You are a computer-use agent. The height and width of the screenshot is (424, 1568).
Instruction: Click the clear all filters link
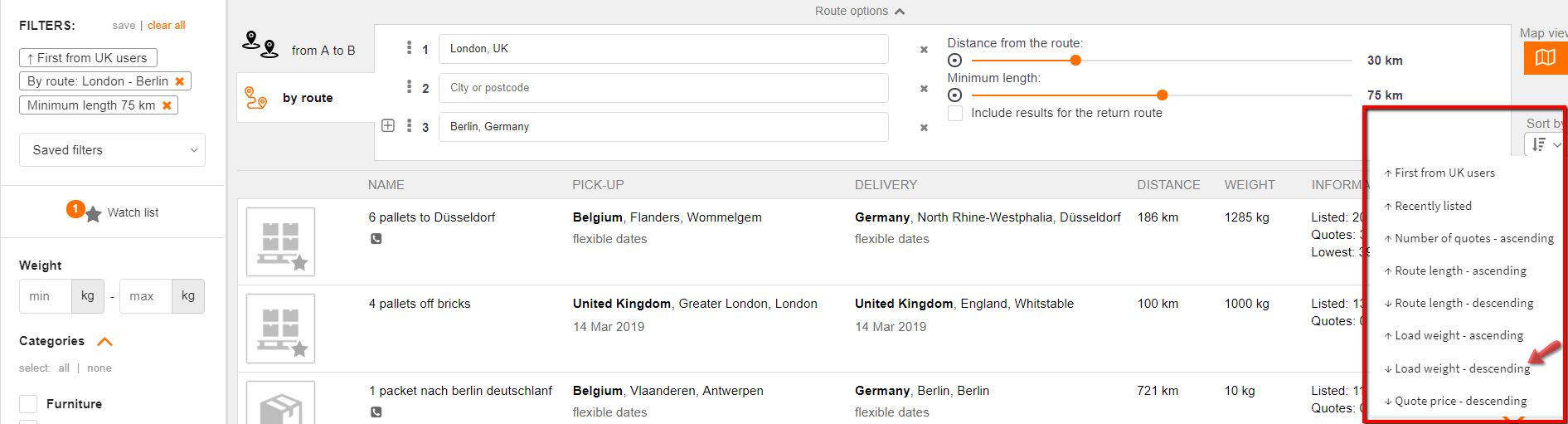(x=167, y=26)
